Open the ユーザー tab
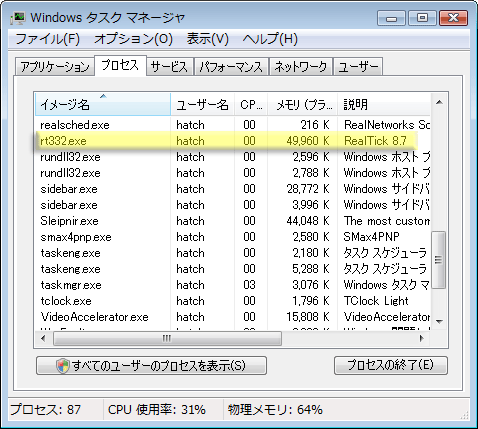 click(x=358, y=67)
